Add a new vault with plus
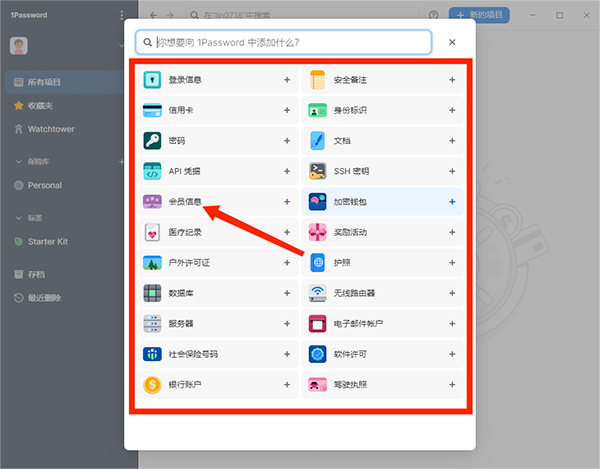The height and width of the screenshot is (469, 600). point(121,162)
